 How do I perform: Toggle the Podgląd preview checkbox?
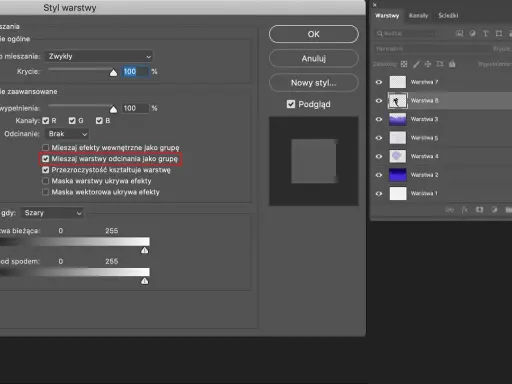tap(291, 104)
